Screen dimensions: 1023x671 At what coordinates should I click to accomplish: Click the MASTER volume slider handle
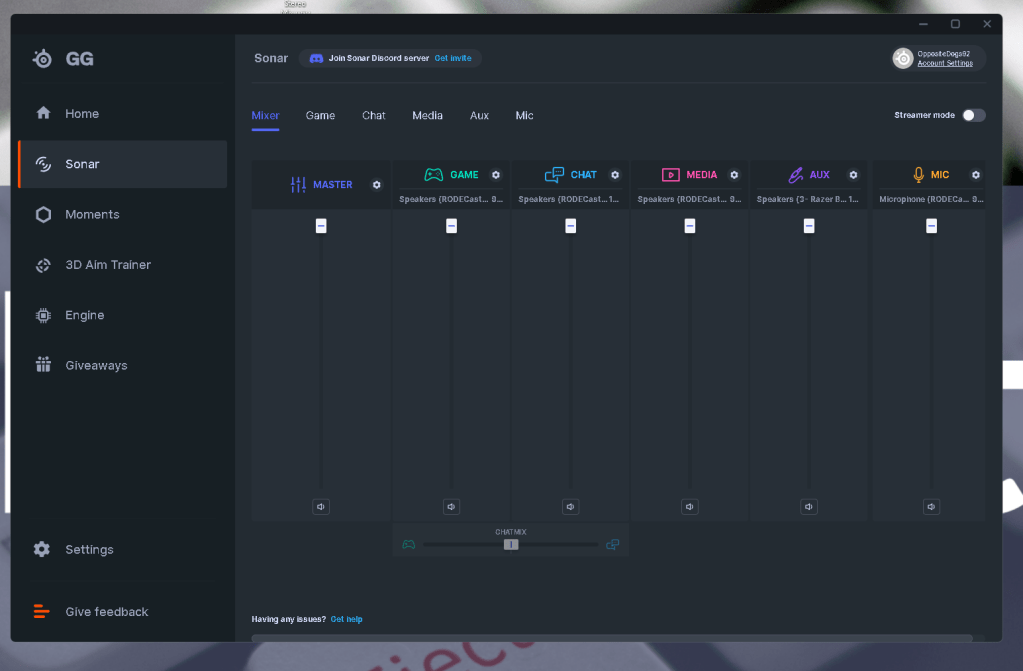(x=321, y=226)
